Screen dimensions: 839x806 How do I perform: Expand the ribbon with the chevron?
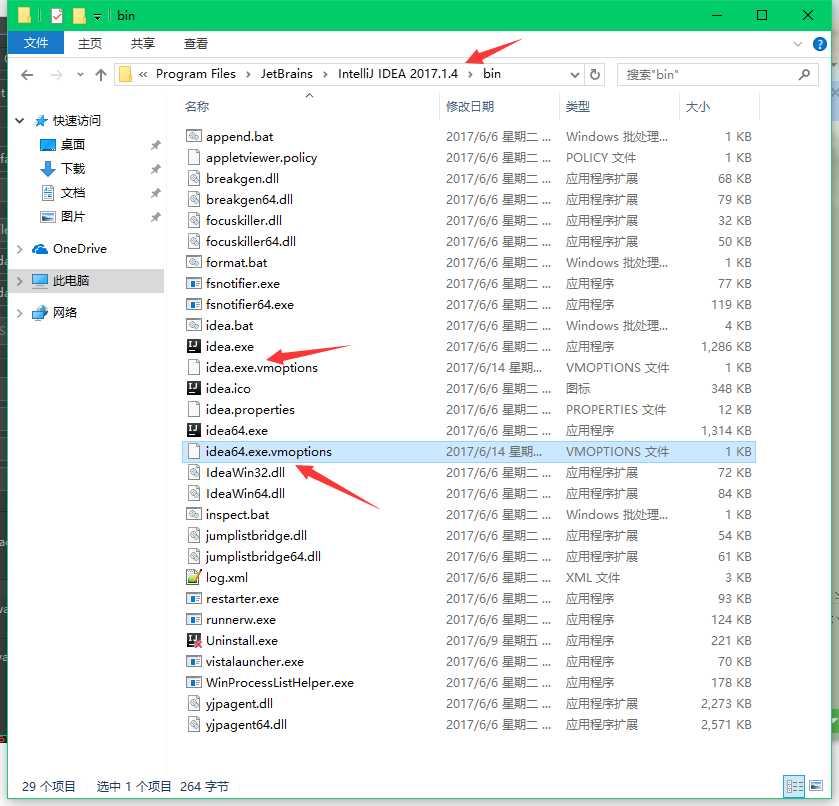click(798, 44)
